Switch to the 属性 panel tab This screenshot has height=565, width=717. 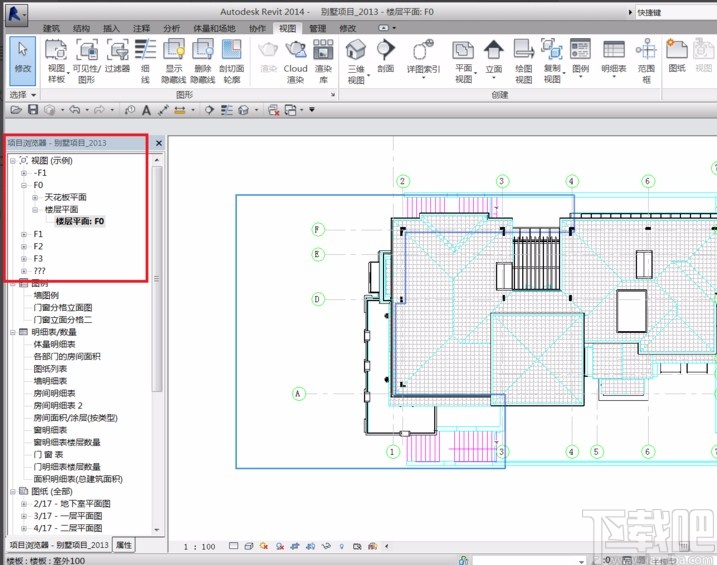[123, 545]
